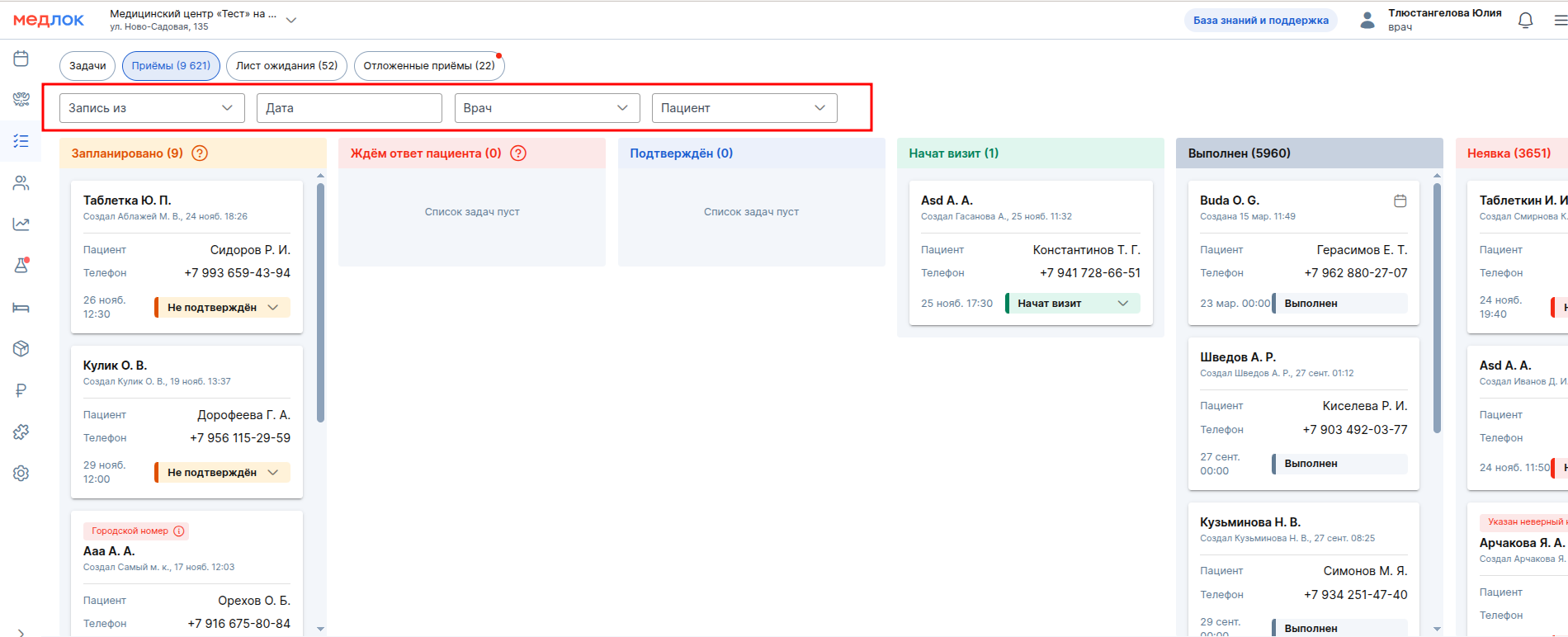Open the settings gear icon in sidebar
Viewport: 1568px width, 637px height.
coord(21,474)
